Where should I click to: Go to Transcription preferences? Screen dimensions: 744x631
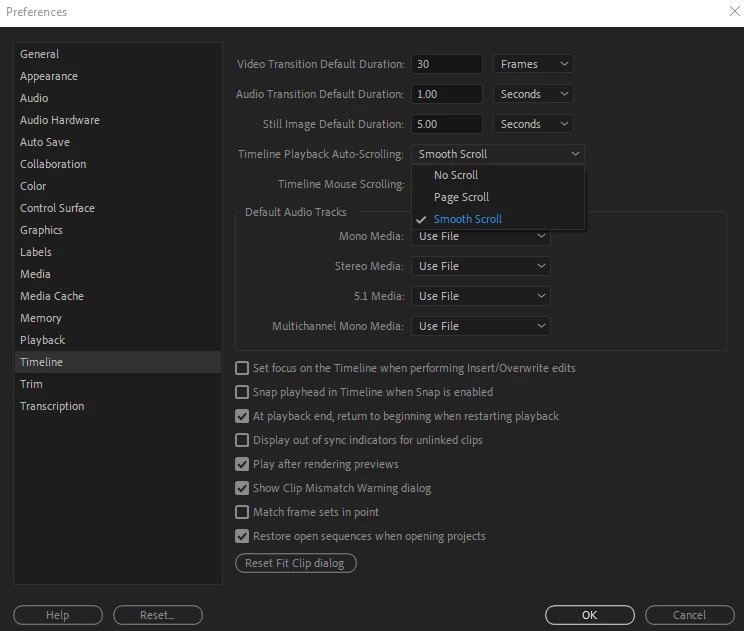tap(118, 406)
